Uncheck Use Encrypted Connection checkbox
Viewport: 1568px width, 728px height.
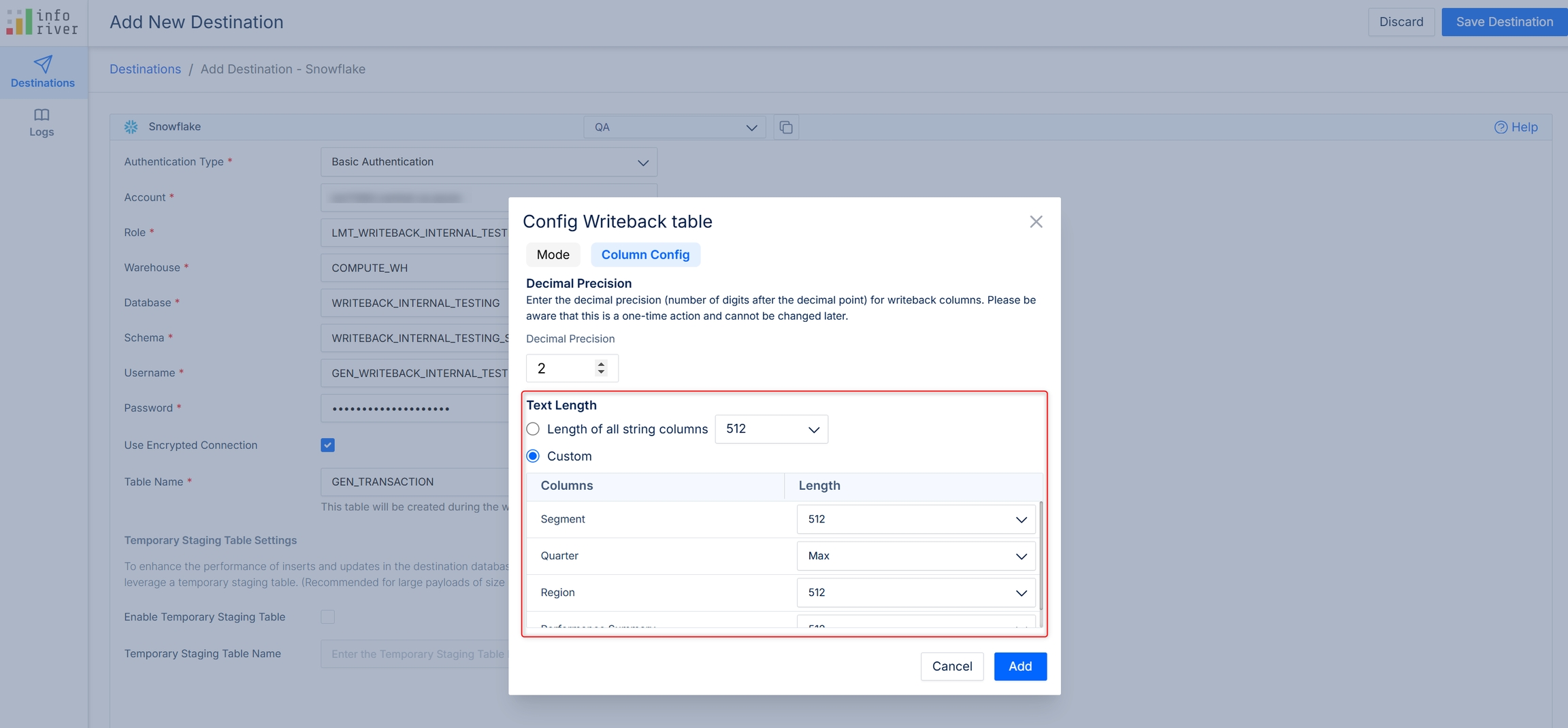(x=327, y=445)
